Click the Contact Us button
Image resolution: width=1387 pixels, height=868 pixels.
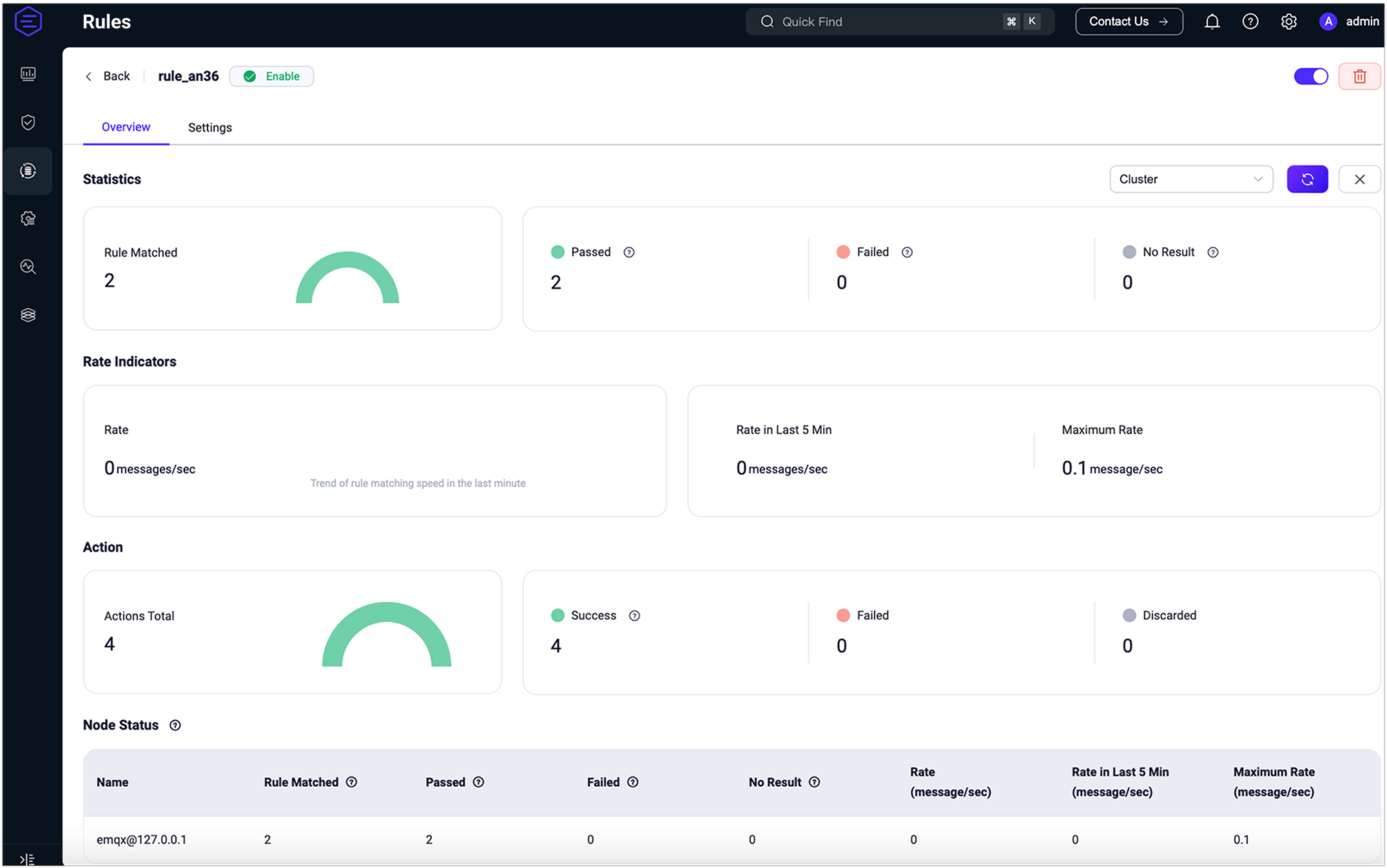[x=1129, y=22]
